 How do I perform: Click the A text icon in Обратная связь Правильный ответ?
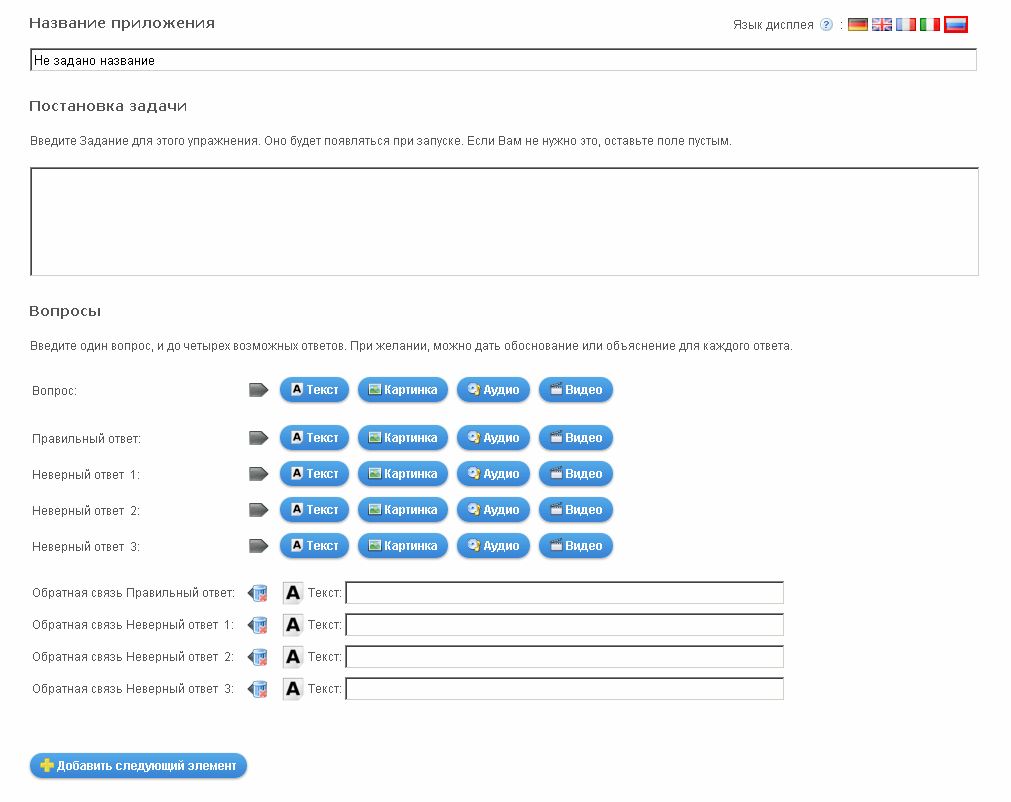pos(293,593)
